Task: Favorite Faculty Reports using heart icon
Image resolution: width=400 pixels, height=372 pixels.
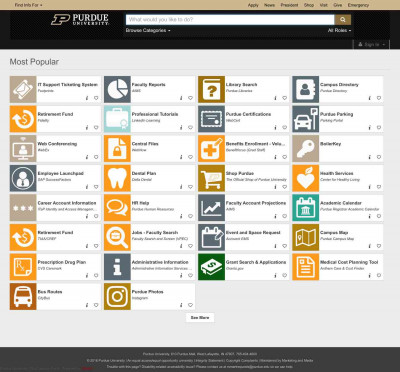Action: coord(190,98)
